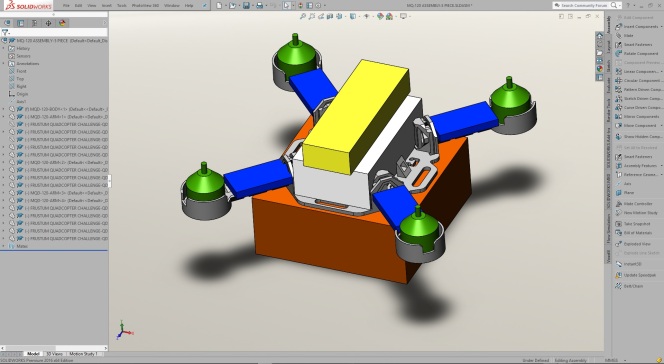Select Curve Driven Component Pattern

[638, 108]
